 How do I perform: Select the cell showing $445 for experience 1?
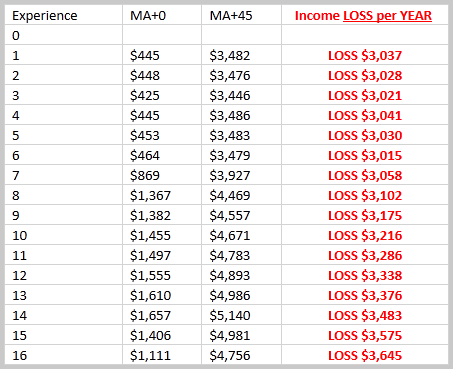pyautogui.click(x=162, y=55)
